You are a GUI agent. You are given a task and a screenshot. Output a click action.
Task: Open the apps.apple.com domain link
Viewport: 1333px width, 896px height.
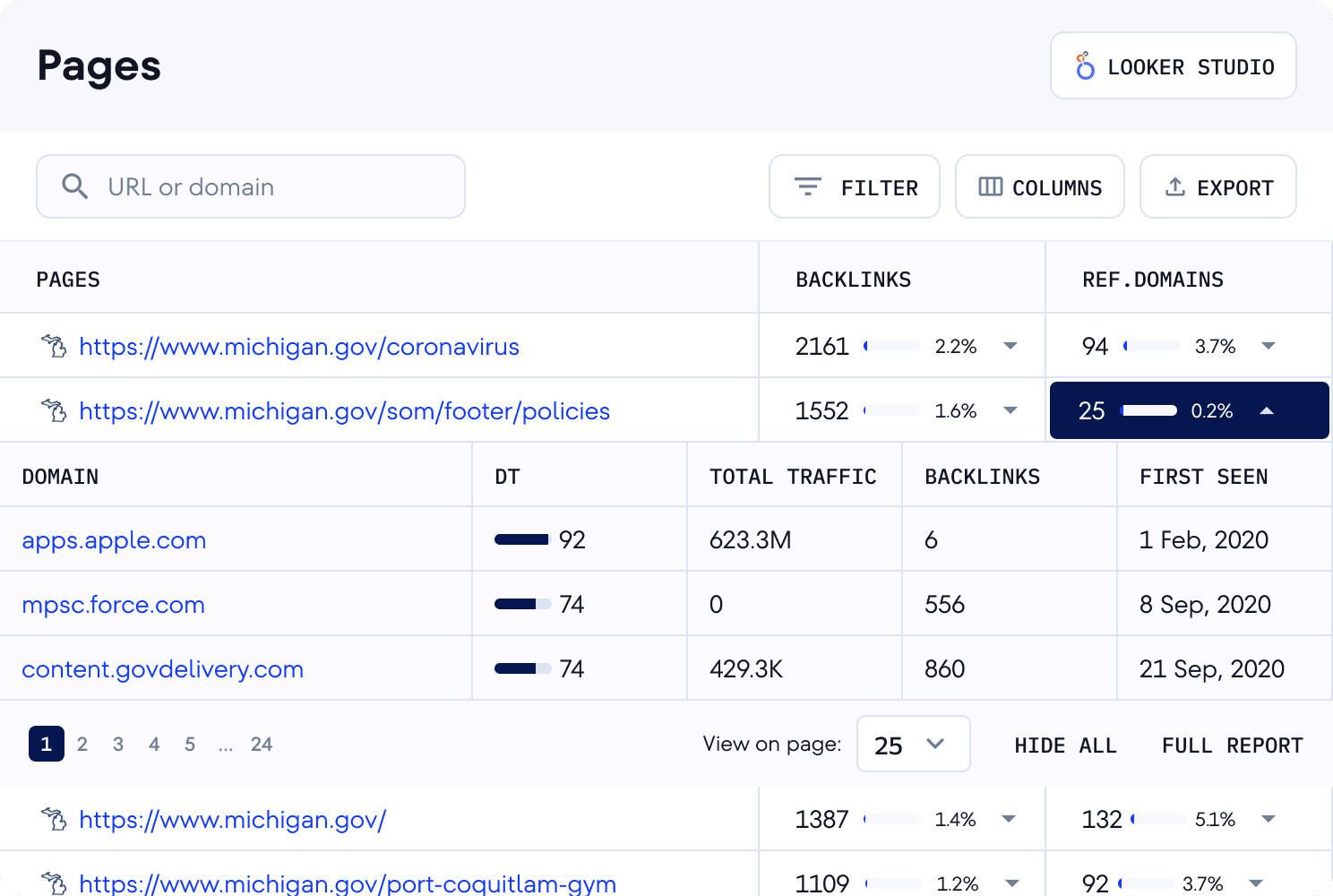pos(114,540)
